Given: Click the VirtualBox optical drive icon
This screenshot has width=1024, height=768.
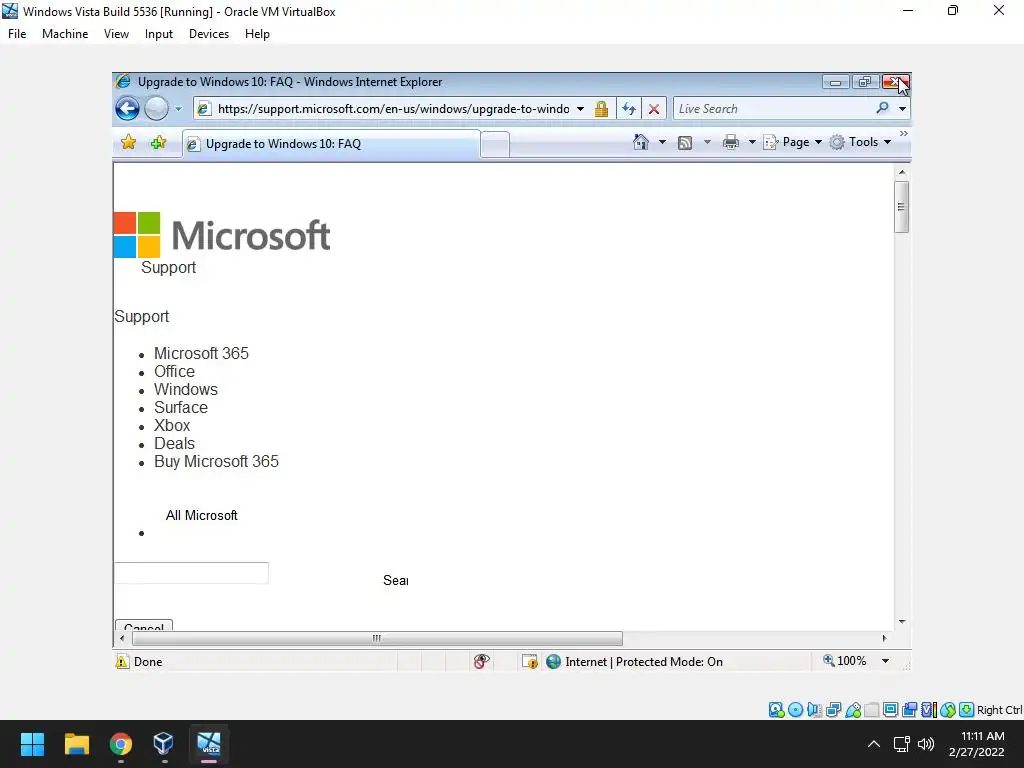Looking at the screenshot, I should [x=795, y=710].
